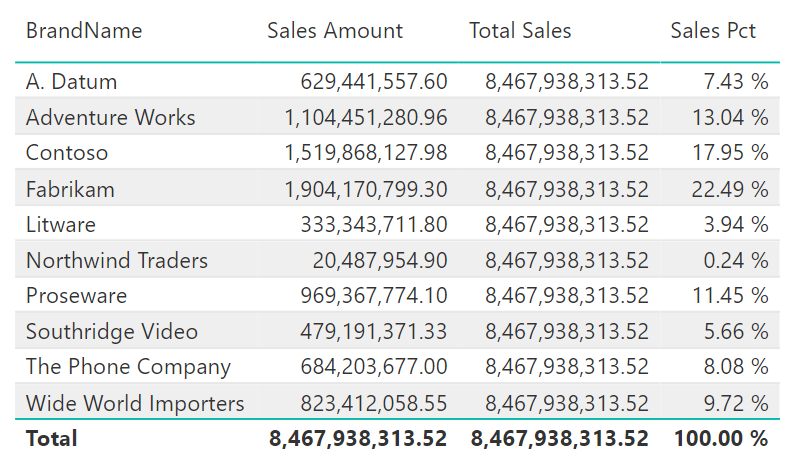This screenshot has height=476, width=796.
Task: Click the 7.43 % cell
Action: tap(736, 82)
